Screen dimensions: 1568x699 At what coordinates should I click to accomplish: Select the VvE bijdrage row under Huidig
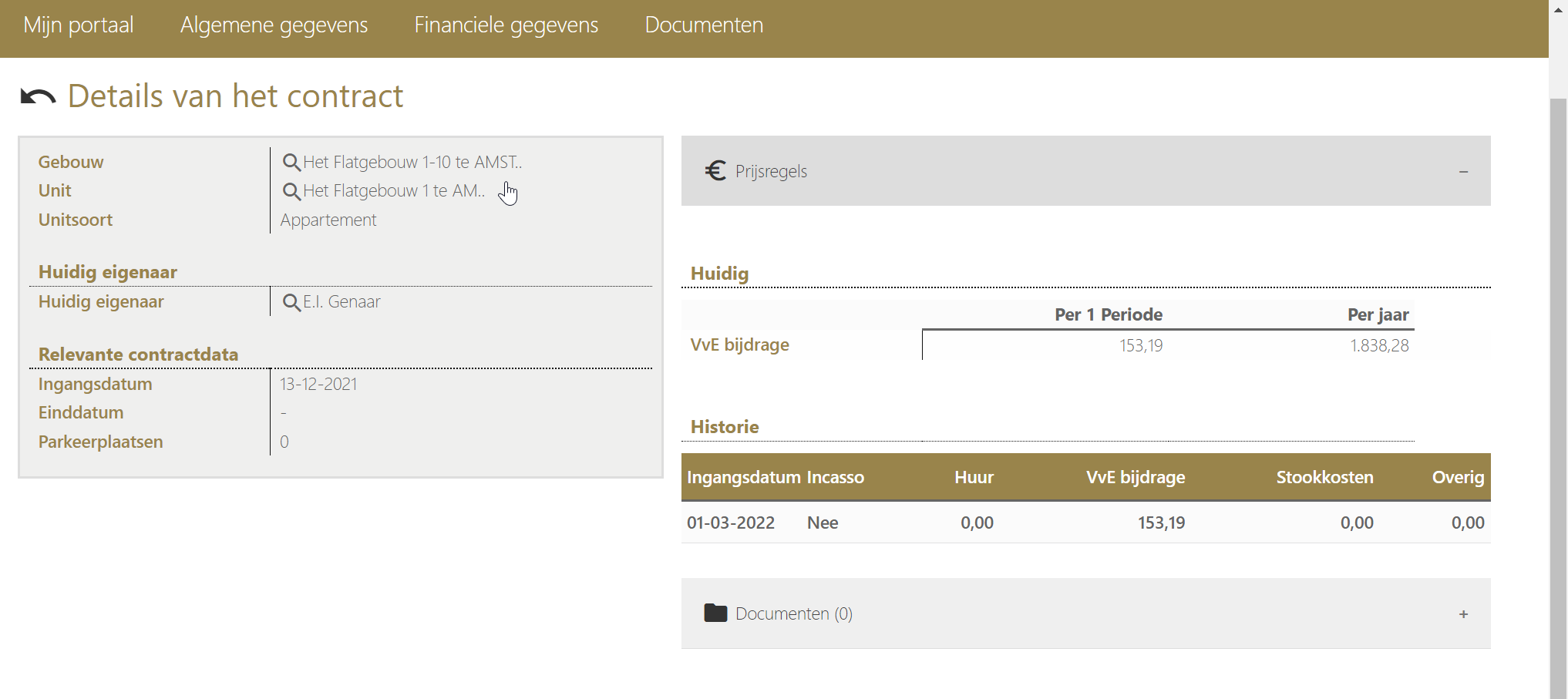[739, 344]
